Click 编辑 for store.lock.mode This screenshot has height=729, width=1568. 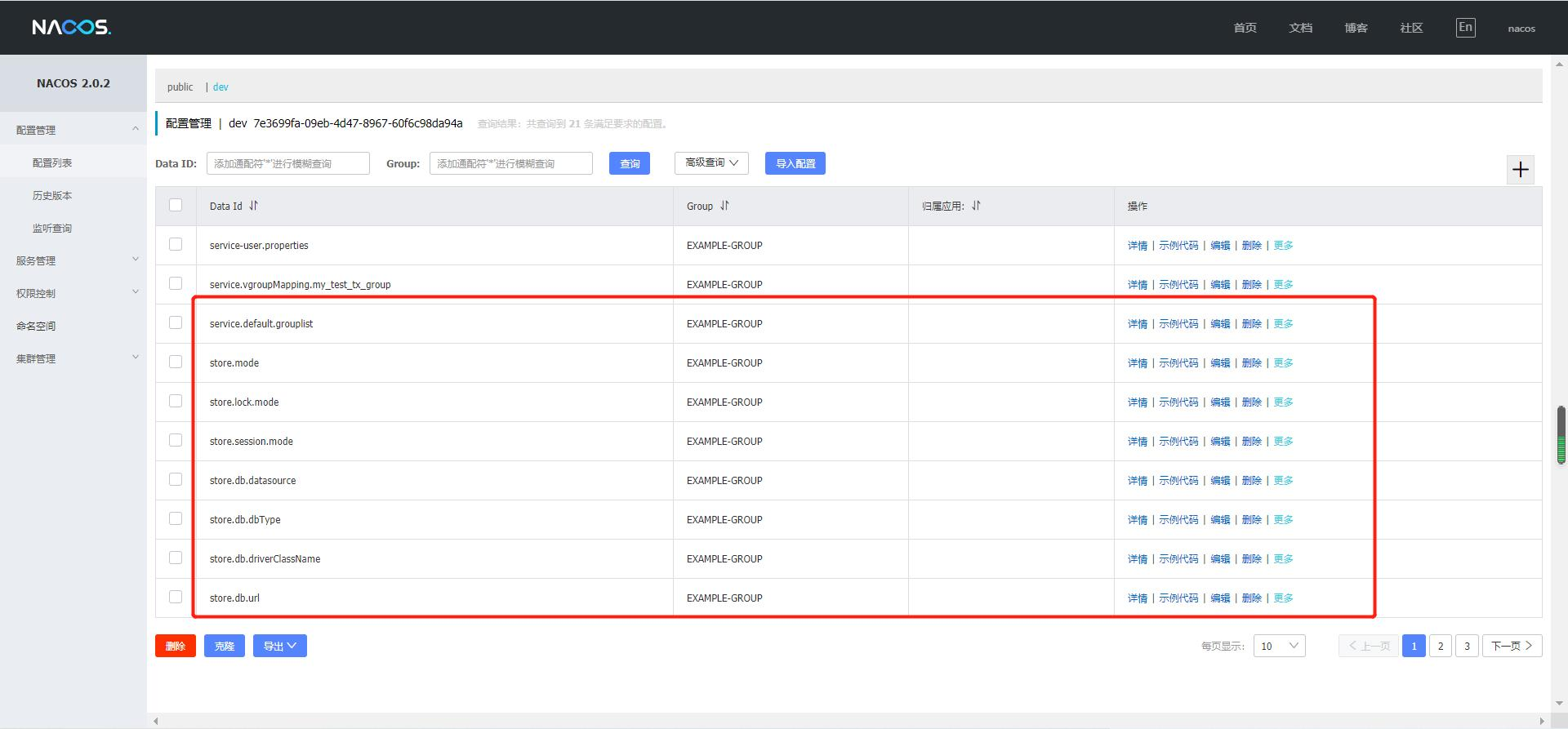point(1220,402)
